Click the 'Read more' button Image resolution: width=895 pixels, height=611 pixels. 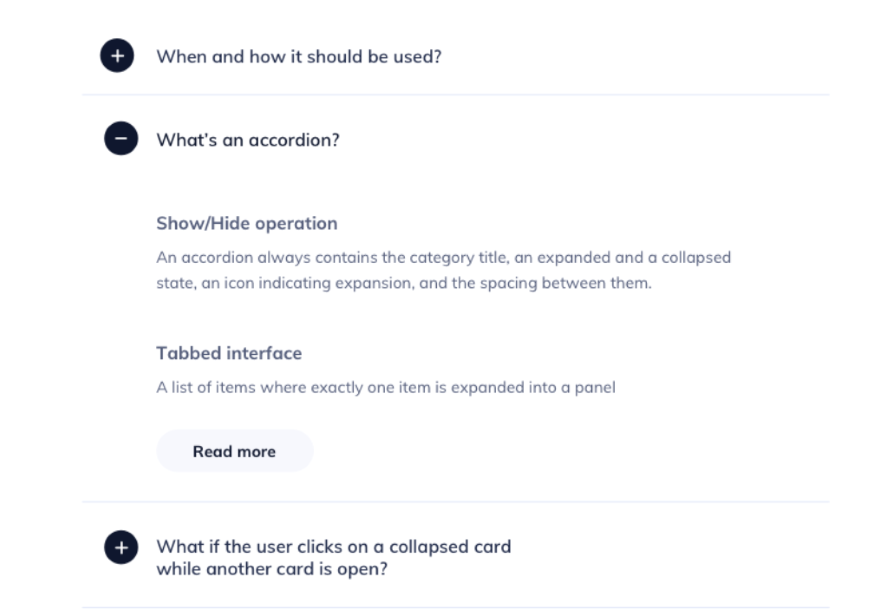coord(235,451)
